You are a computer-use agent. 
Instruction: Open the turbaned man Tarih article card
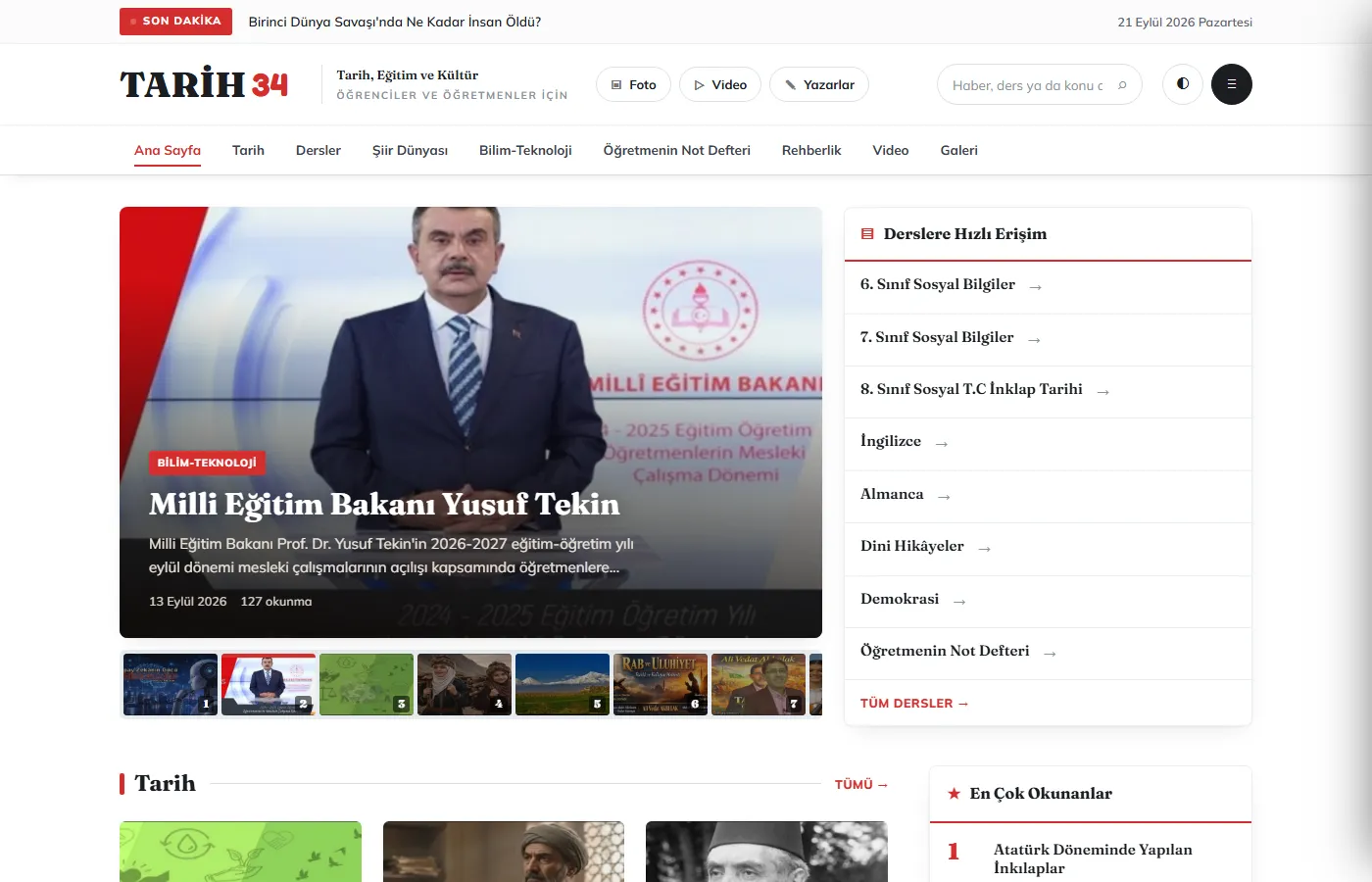504,852
